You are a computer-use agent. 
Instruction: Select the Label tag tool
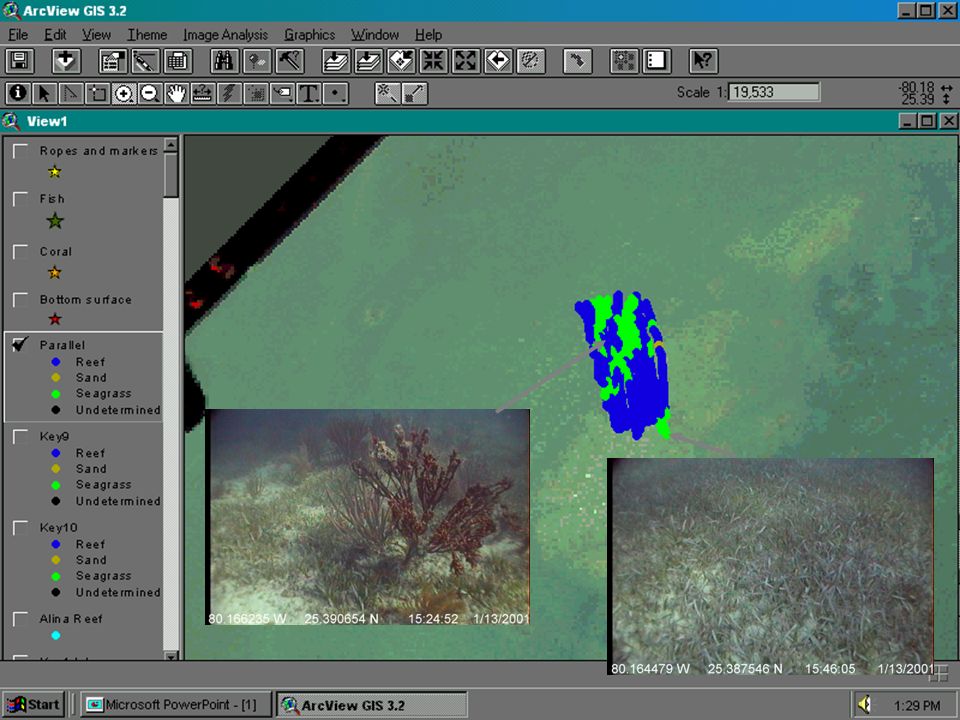coord(282,93)
